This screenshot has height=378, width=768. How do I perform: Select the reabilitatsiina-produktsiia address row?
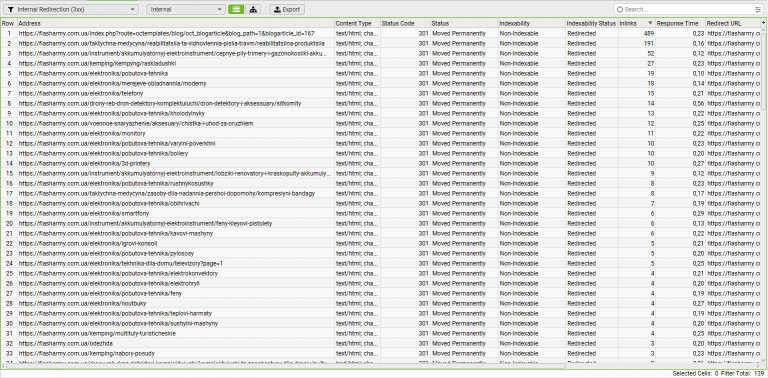tap(171, 43)
